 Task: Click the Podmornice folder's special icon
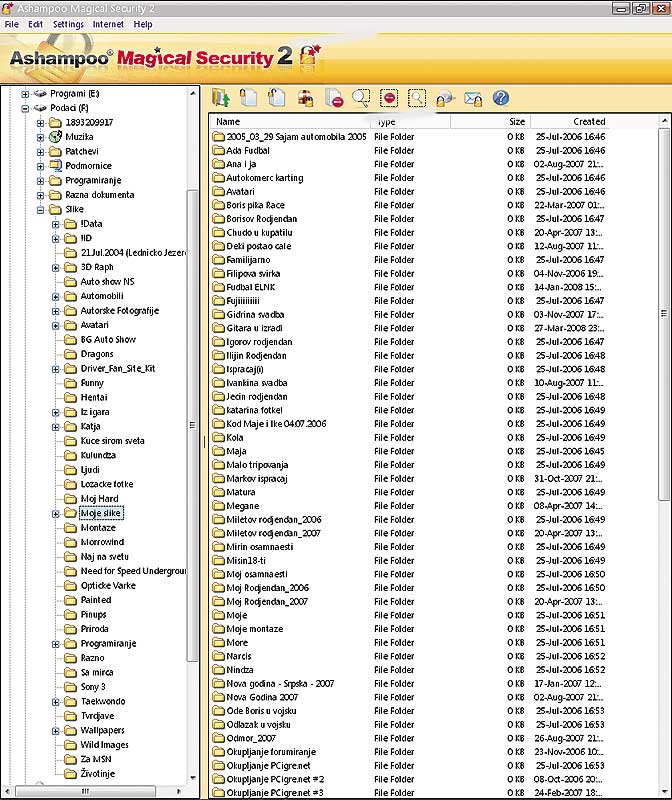55,166
